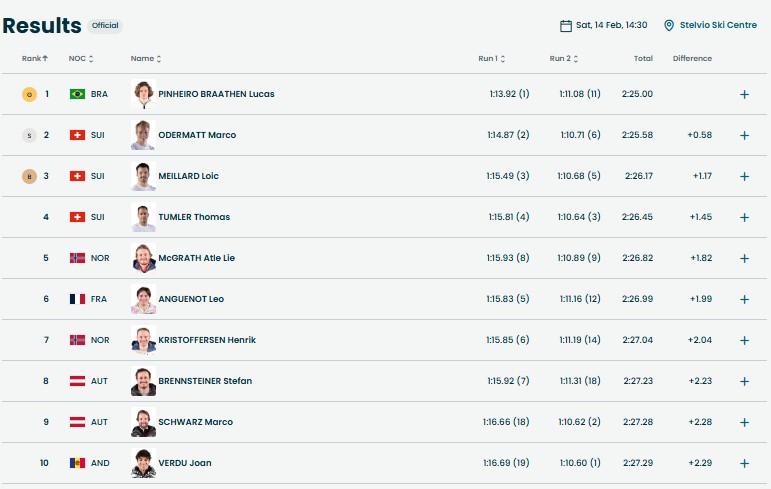771x489 pixels.
Task: Expand Verdu Joan's row with plus
Action: [x=744, y=463]
